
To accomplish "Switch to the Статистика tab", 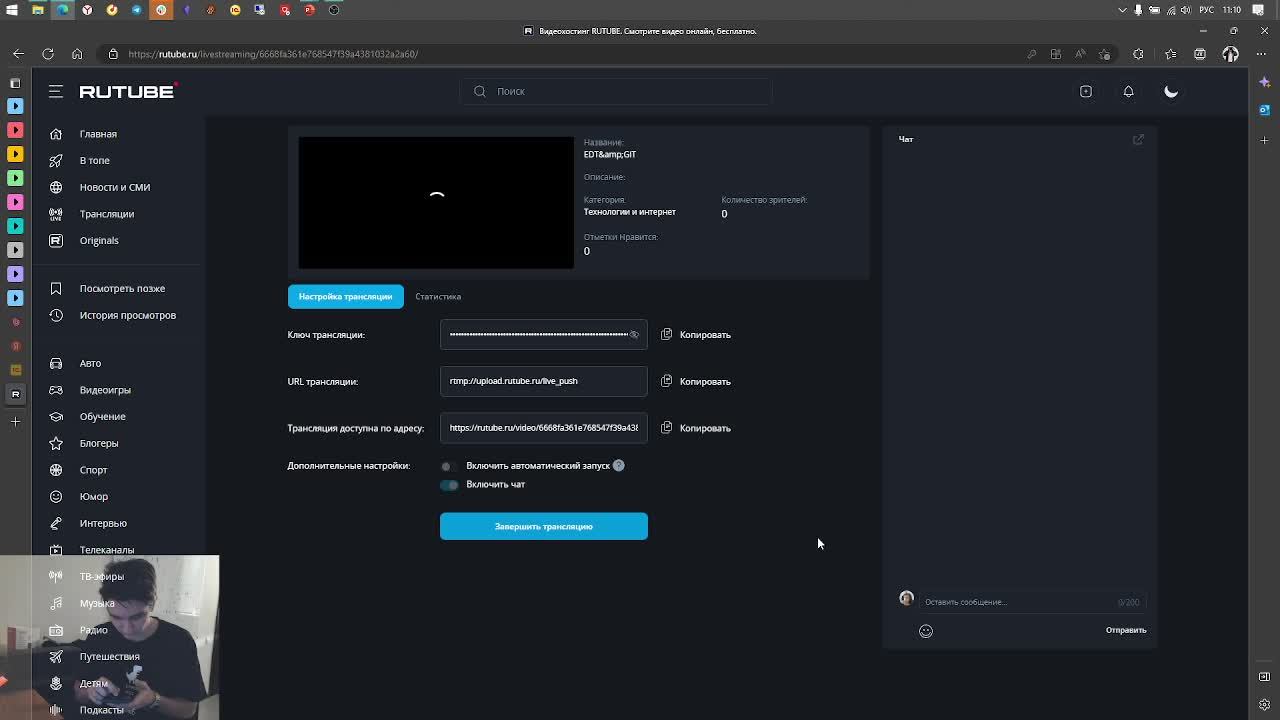I will [438, 296].
